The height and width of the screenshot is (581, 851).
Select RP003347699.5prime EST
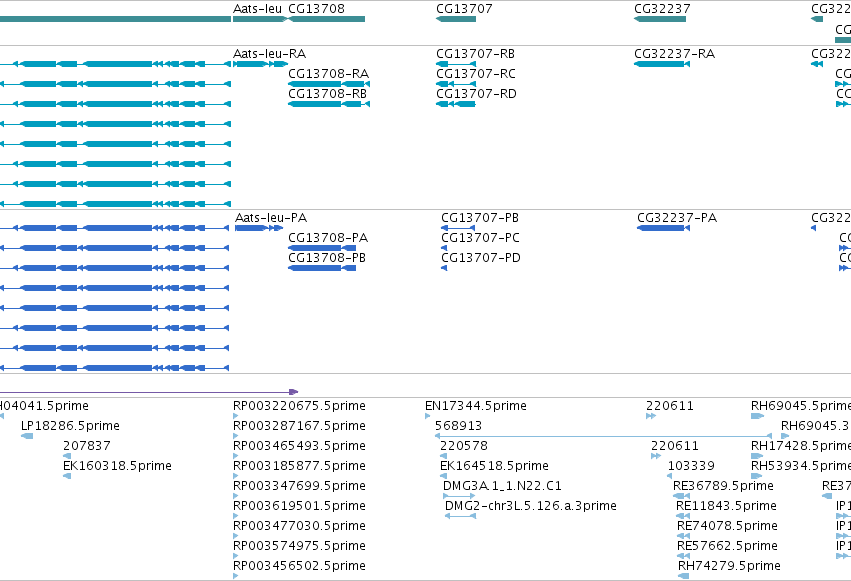click(299, 486)
